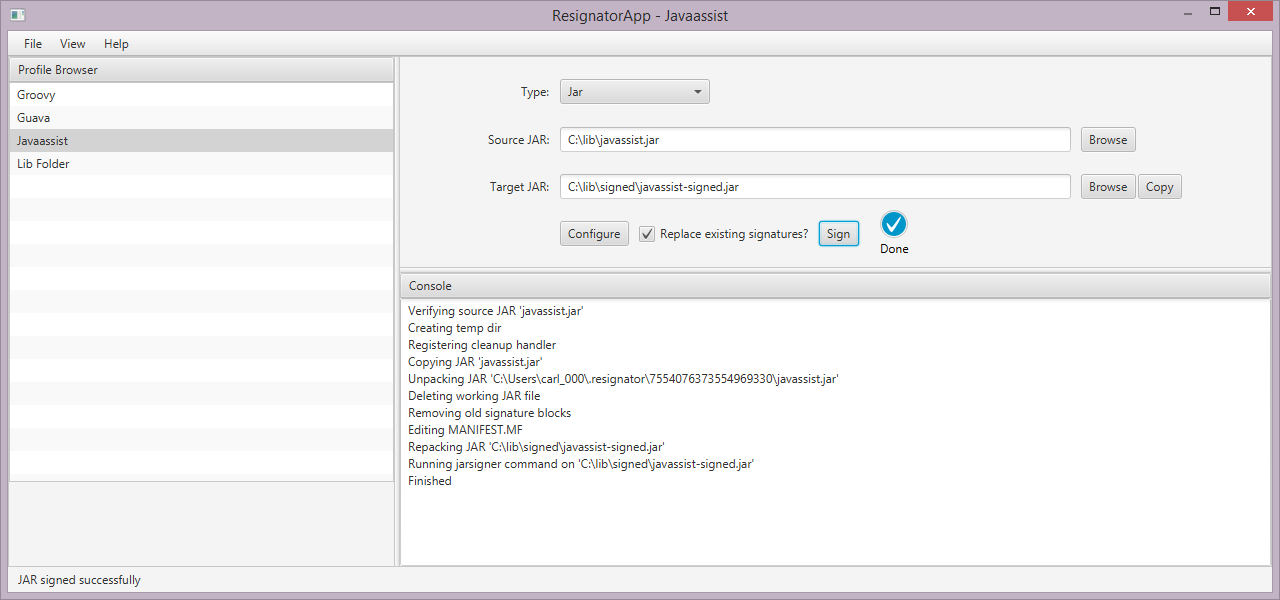Open the Configure settings
Image resolution: width=1280 pixels, height=600 pixels.
[594, 234]
